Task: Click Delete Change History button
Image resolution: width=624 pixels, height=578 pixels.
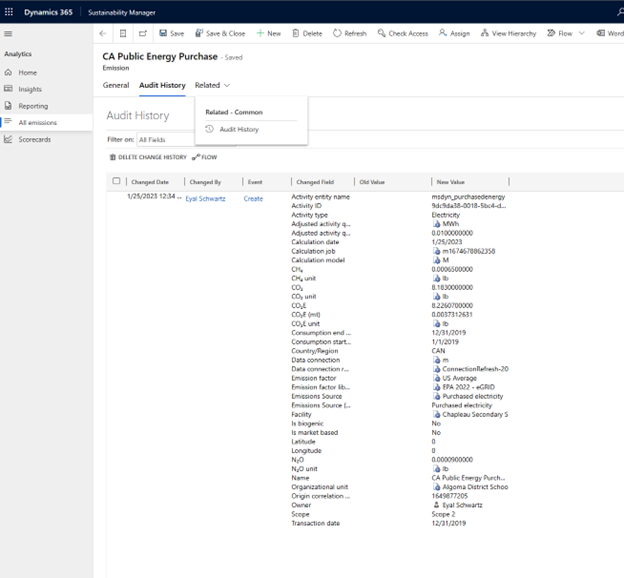Action: coord(148,157)
